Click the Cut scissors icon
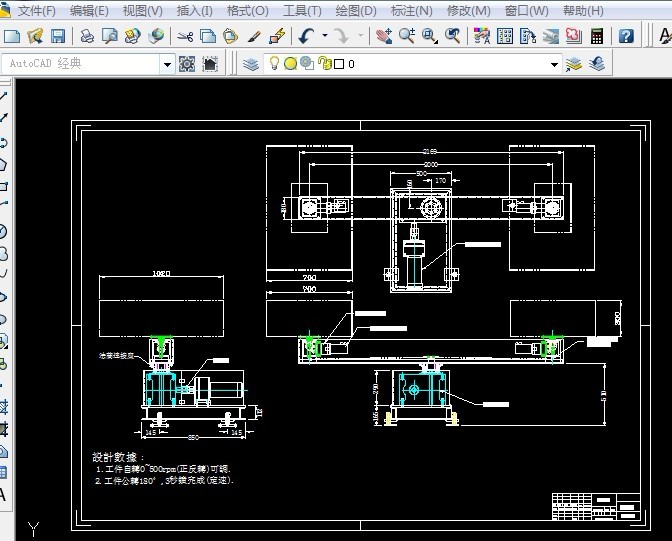 pos(185,36)
